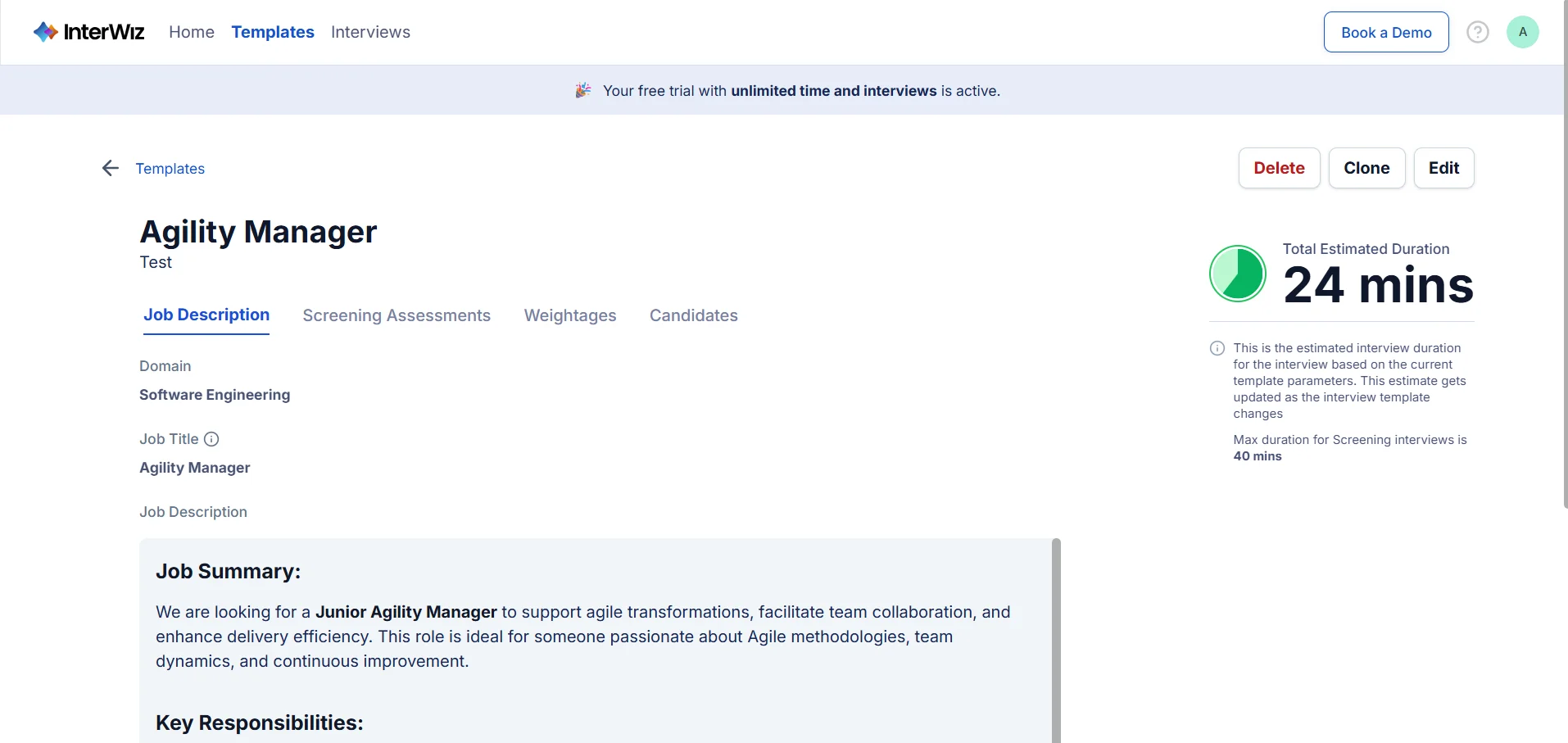Click the job description scrollbar
This screenshot has height=743, width=1568.
click(1056, 641)
